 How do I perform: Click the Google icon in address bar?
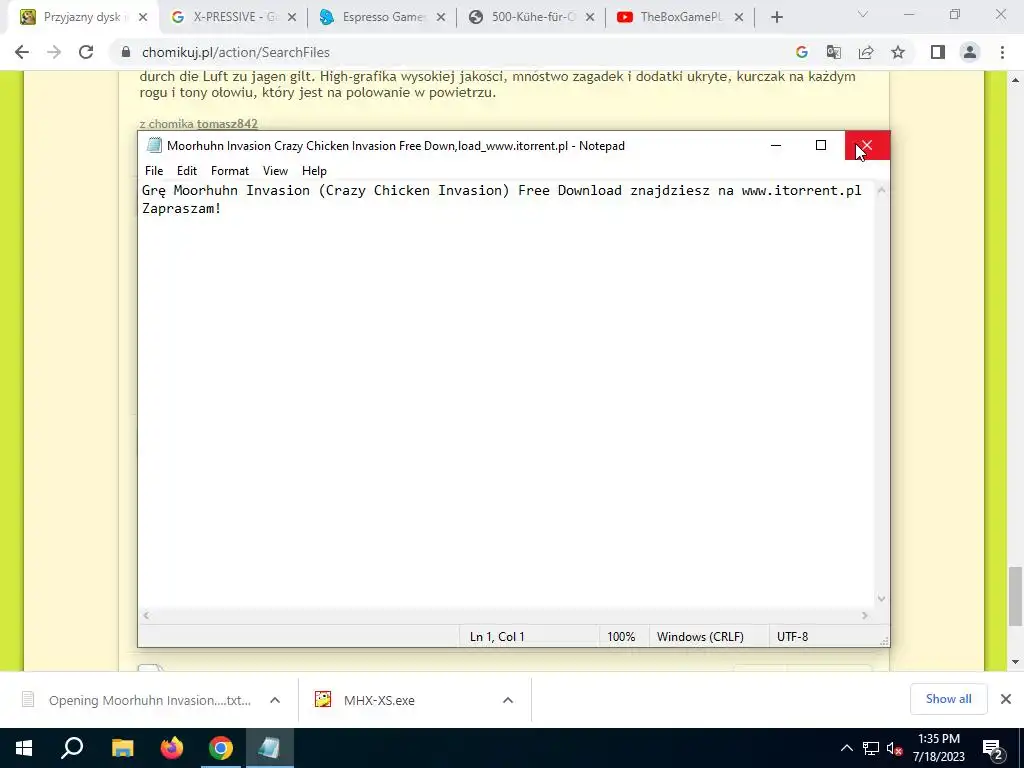802,52
